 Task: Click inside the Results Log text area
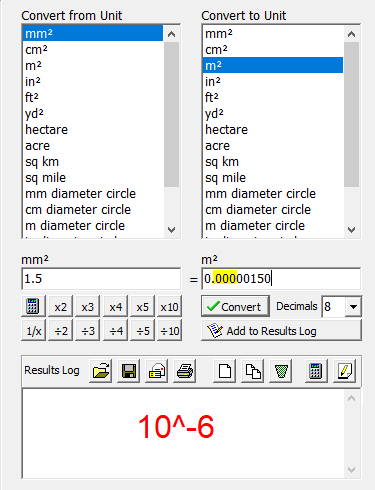coord(183,433)
